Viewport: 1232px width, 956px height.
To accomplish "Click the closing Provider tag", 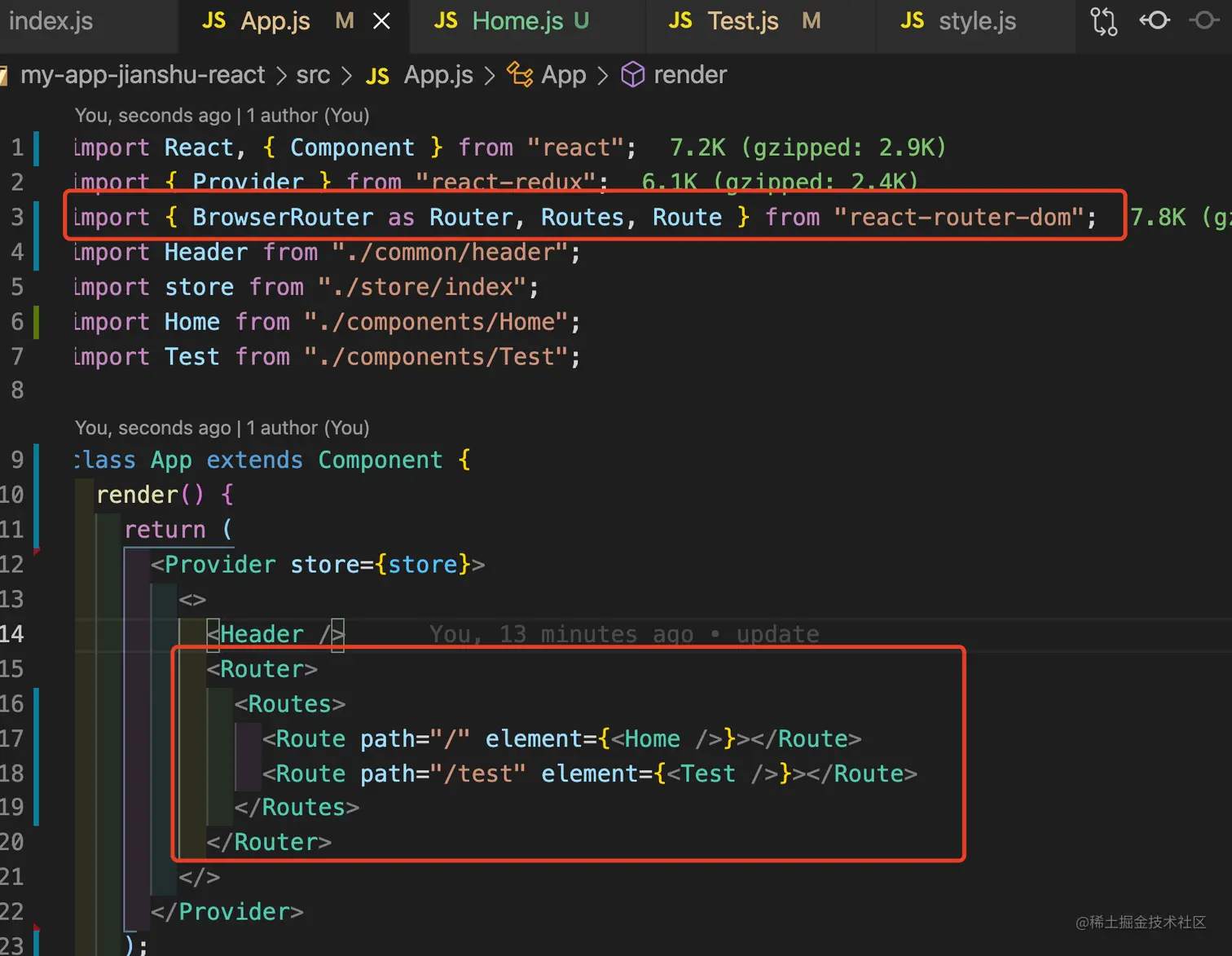I will pos(227,912).
